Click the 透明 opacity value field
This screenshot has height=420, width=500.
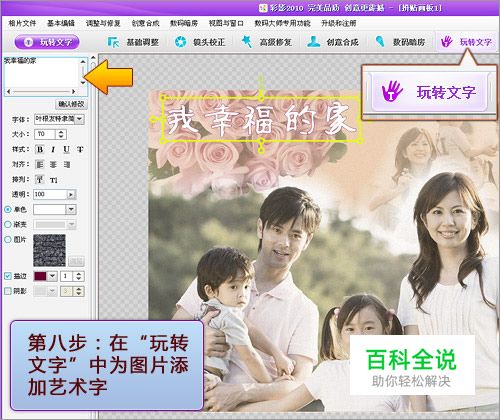pos(50,194)
